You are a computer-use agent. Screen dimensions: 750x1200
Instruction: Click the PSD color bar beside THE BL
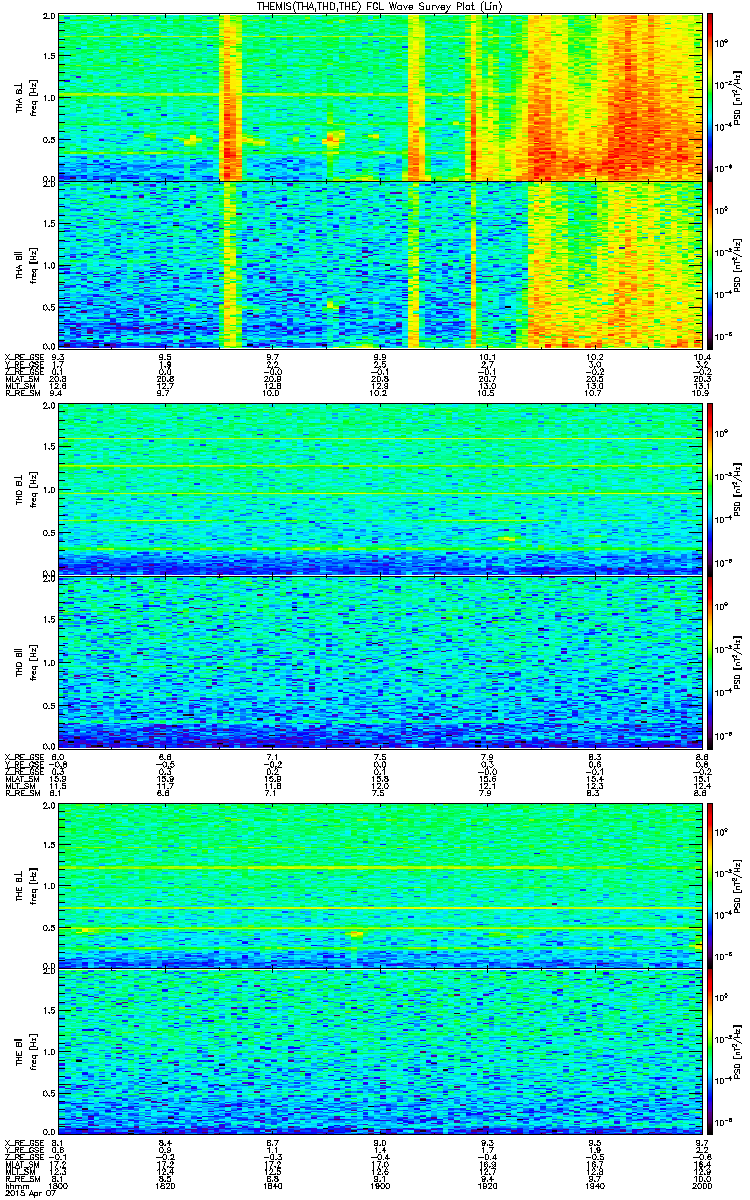711,885
